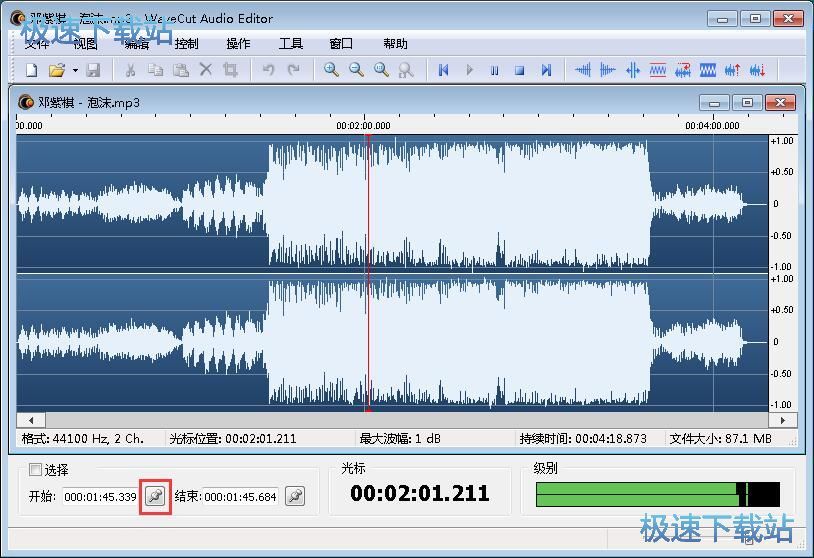
Task: Enable the 选择 checkbox
Action: (36, 470)
